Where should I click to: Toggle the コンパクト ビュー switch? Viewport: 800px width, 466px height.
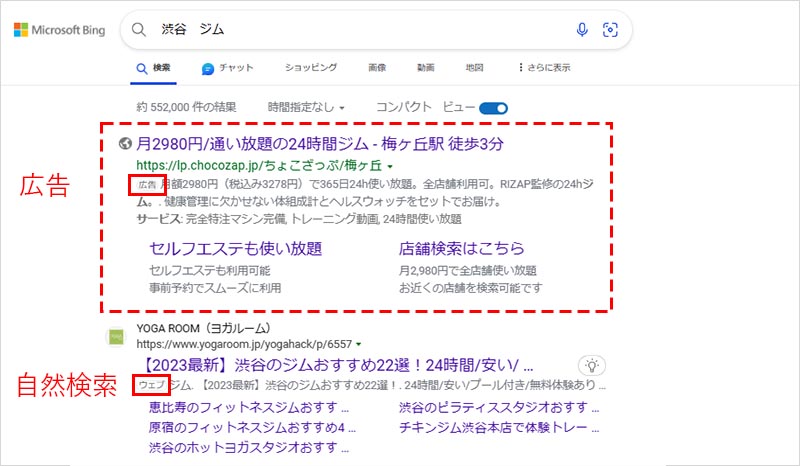click(494, 107)
